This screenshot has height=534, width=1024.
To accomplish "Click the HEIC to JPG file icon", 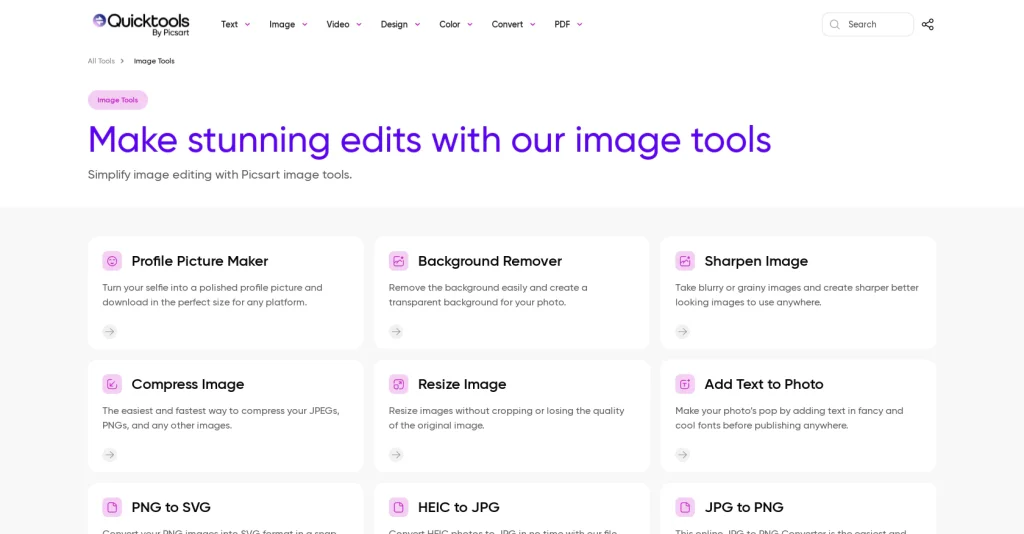I will click(x=398, y=507).
